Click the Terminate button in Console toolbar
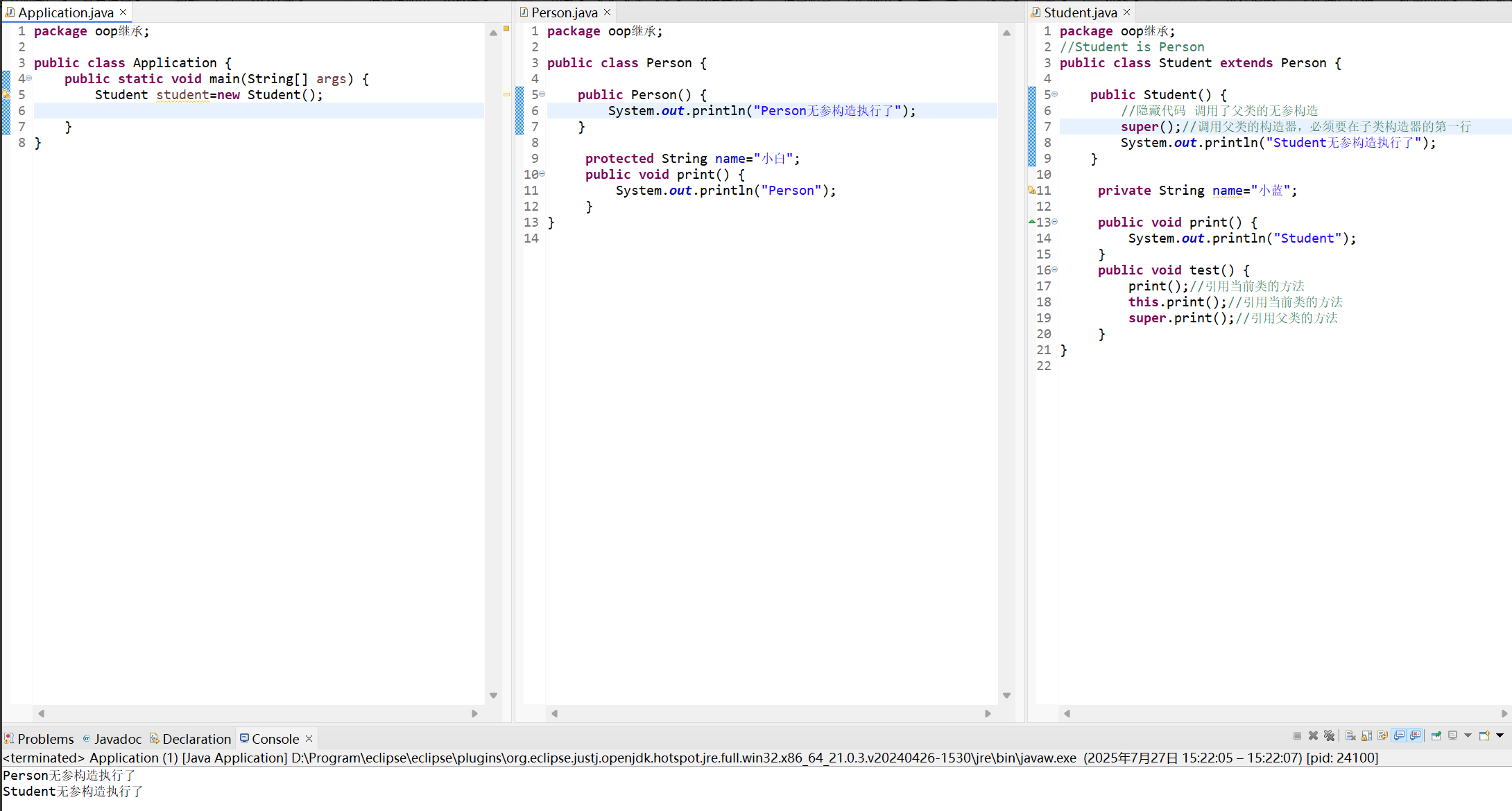The image size is (1512, 811). click(x=1297, y=735)
